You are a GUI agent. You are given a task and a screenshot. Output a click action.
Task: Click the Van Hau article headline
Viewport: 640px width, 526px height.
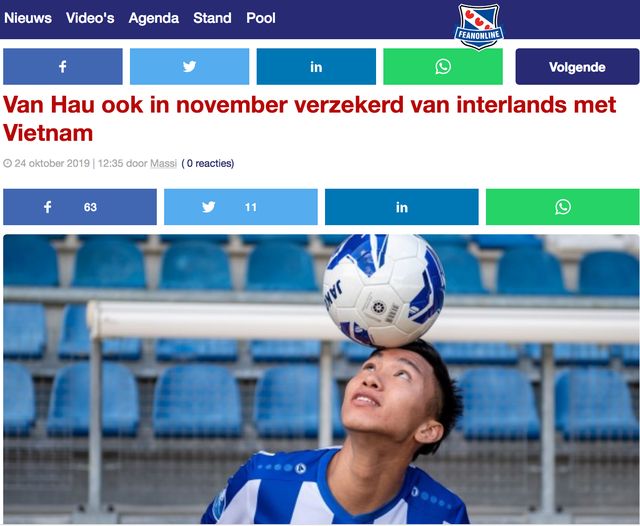[x=309, y=119]
